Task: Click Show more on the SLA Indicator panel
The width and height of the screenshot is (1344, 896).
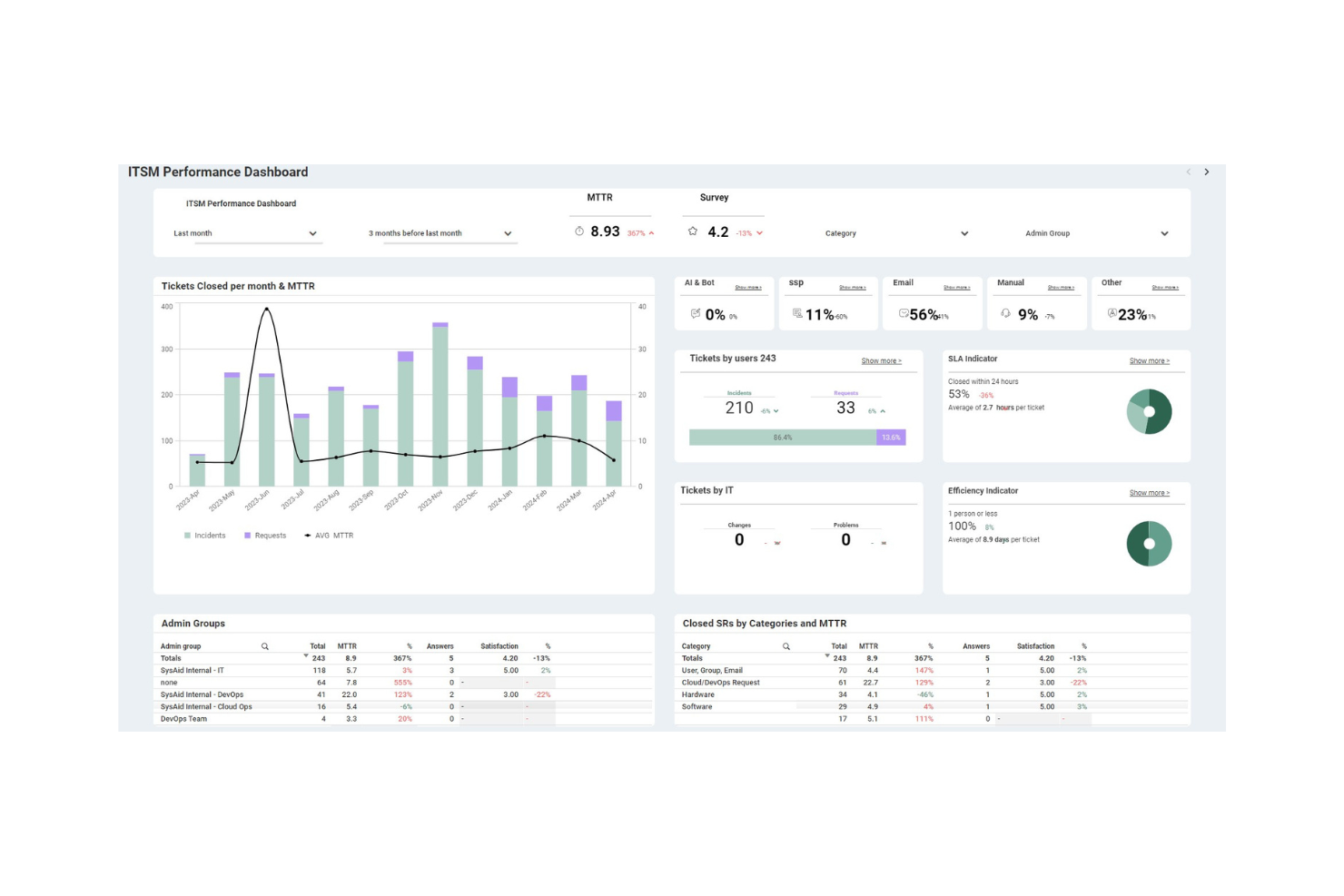Action: click(1150, 360)
